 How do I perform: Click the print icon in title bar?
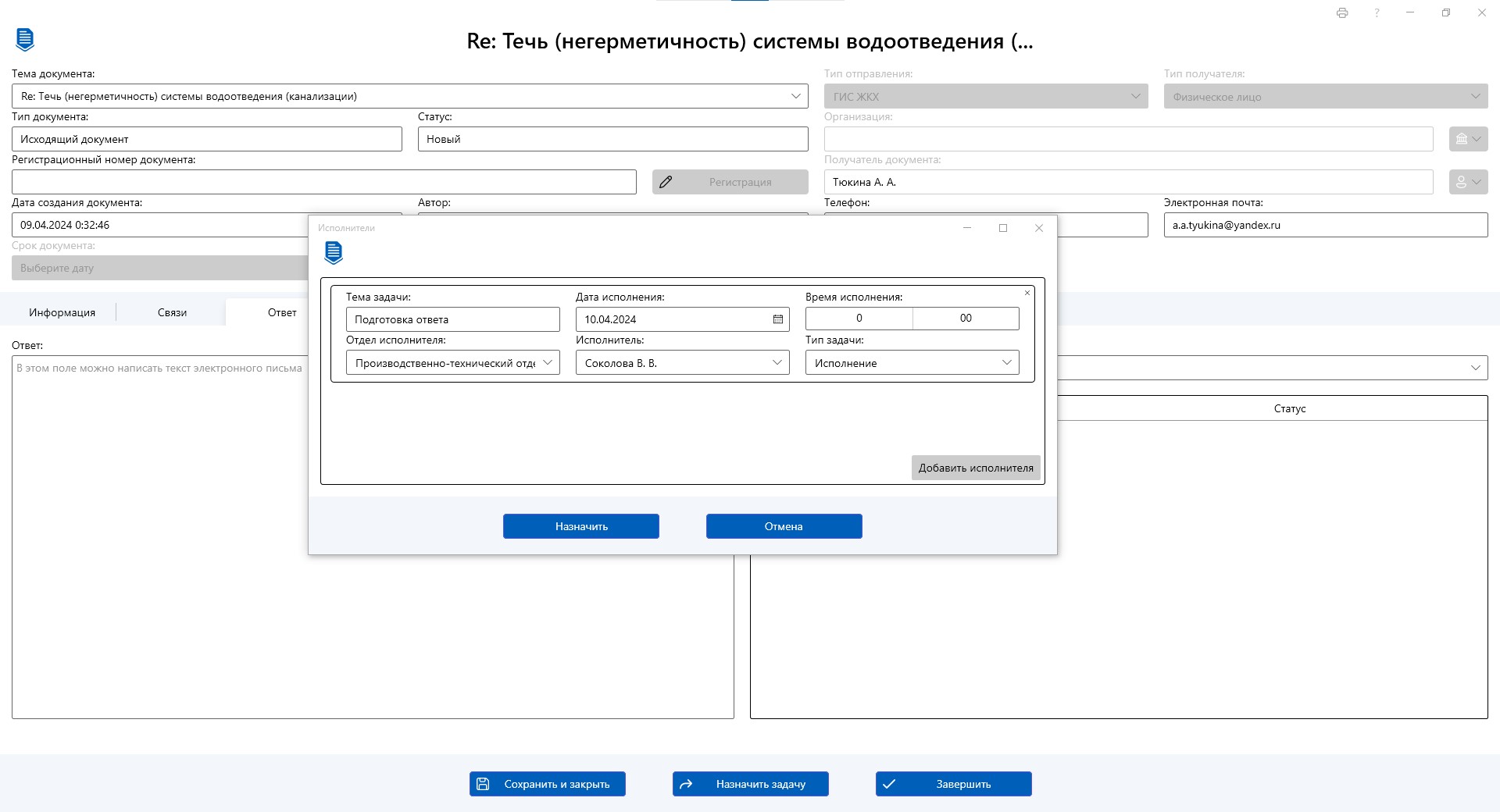[1342, 12]
